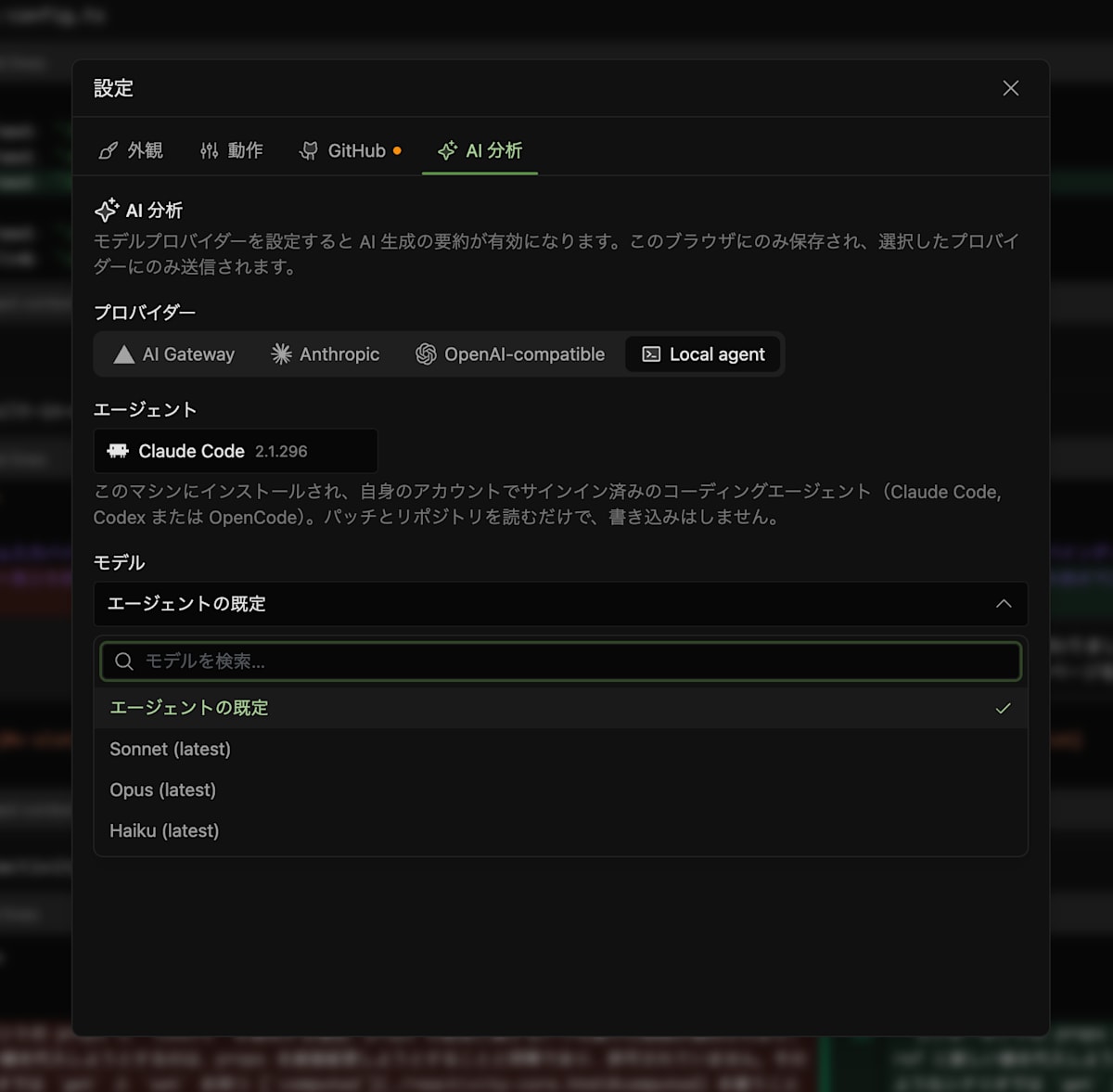Click the プロバイダー label

coord(145,313)
